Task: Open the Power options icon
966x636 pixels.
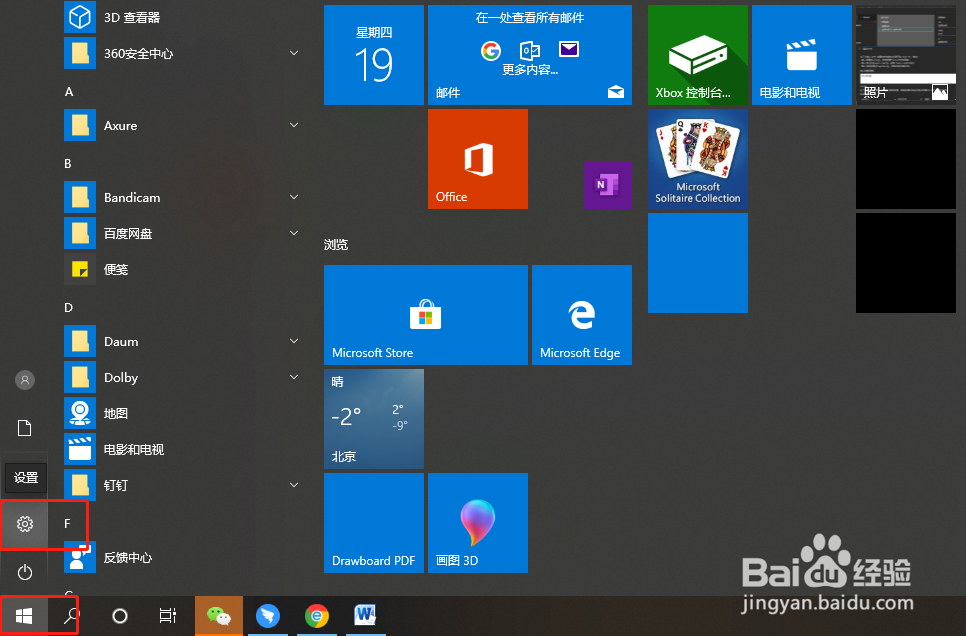Action: [x=25, y=573]
